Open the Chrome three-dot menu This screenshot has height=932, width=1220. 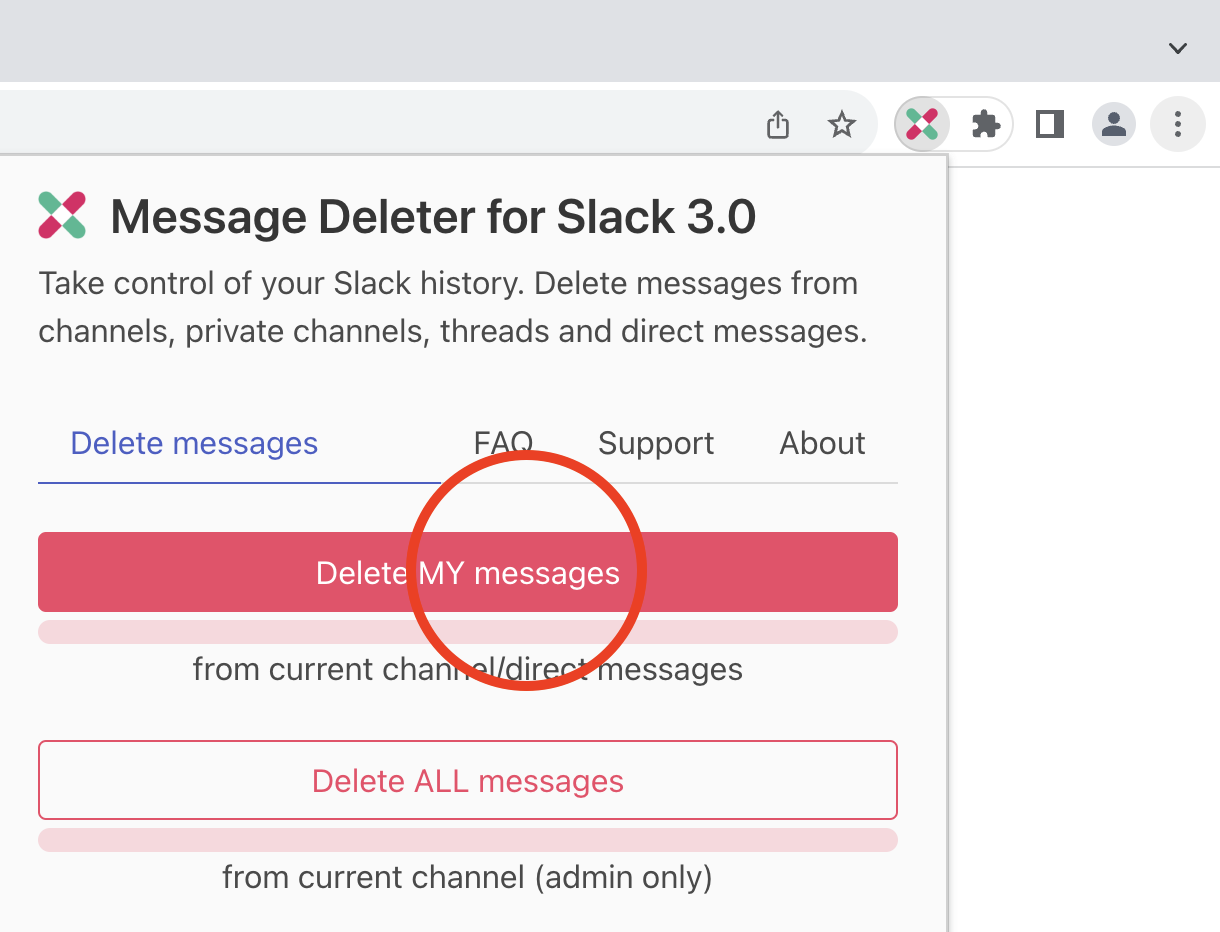tap(1178, 124)
